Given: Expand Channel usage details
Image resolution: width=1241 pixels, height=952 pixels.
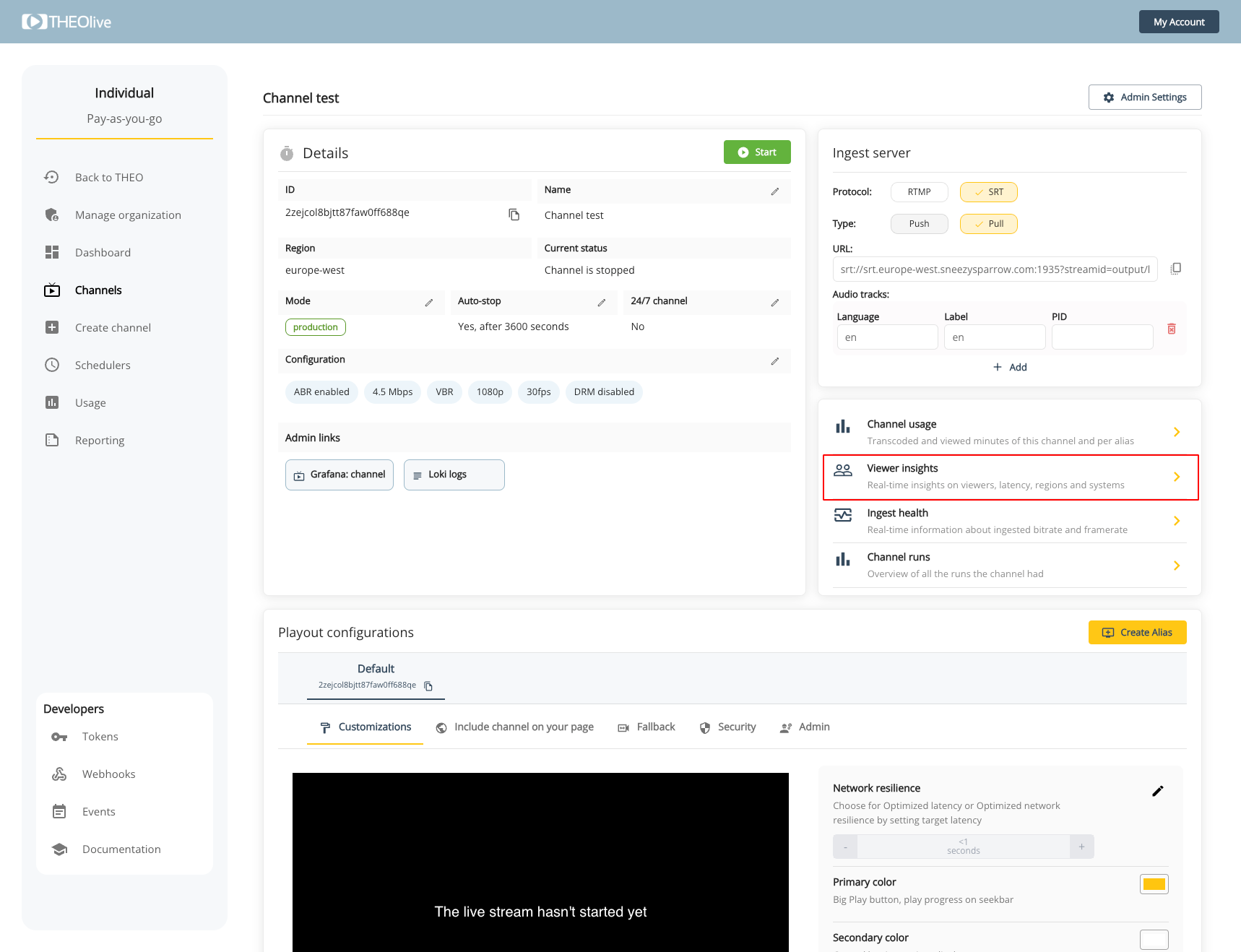Looking at the screenshot, I should 1176,432.
